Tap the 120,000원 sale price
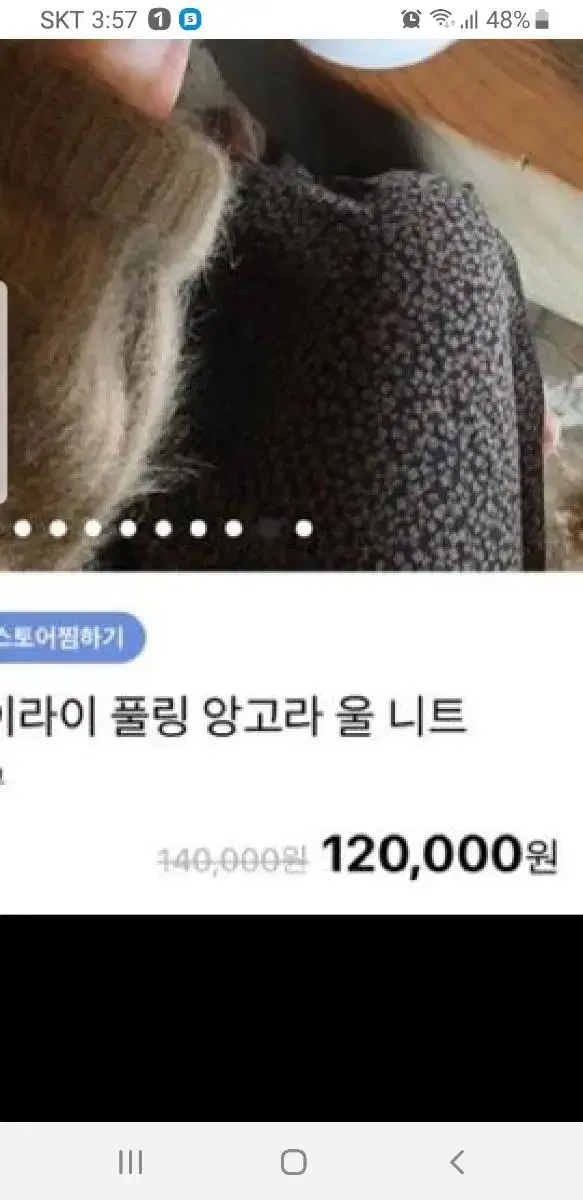Image resolution: width=583 pixels, height=1200 pixels. coord(439,855)
